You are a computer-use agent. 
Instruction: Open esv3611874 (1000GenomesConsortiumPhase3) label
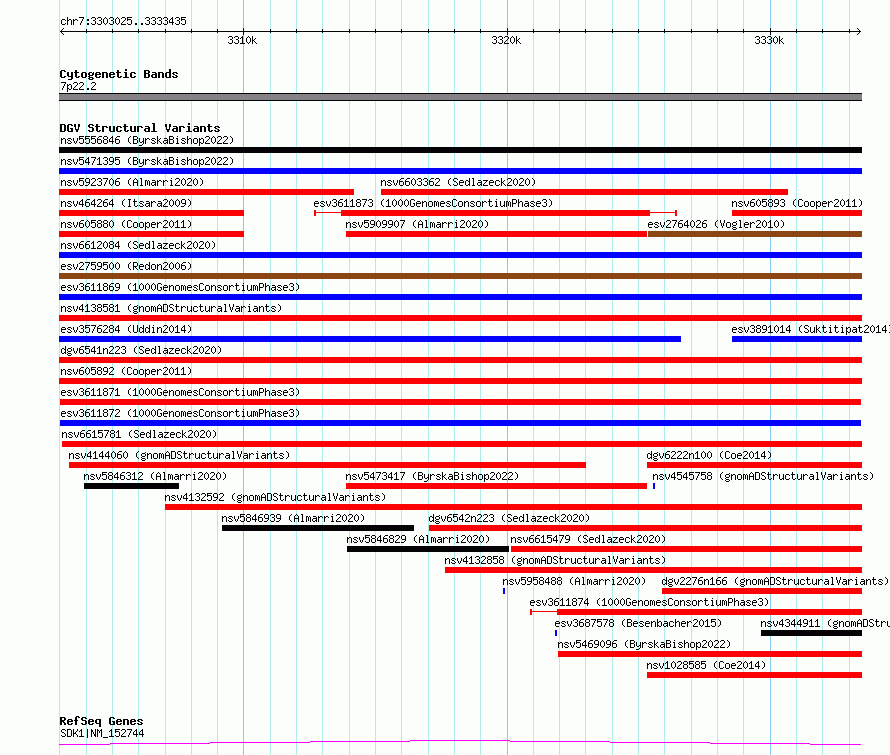pos(649,602)
